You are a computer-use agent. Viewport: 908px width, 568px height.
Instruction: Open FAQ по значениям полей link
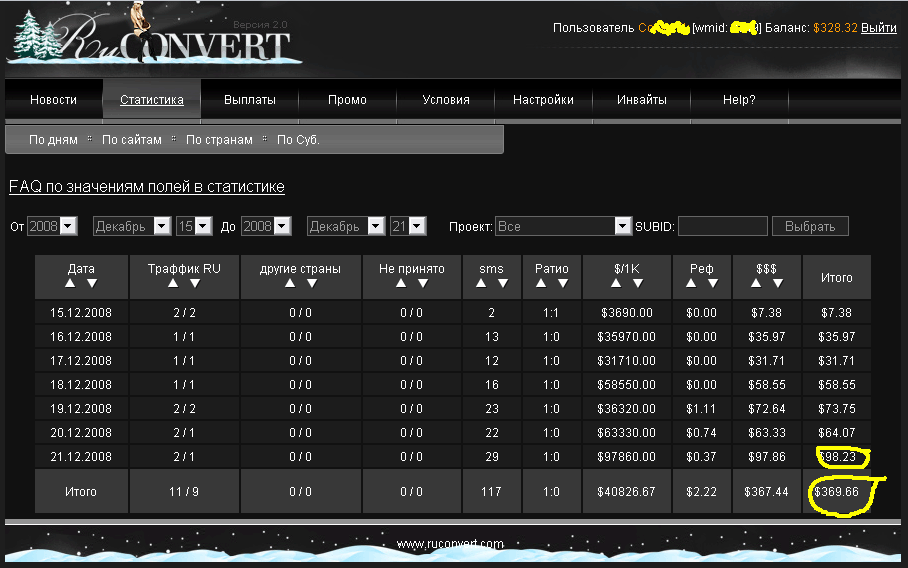tap(147, 187)
